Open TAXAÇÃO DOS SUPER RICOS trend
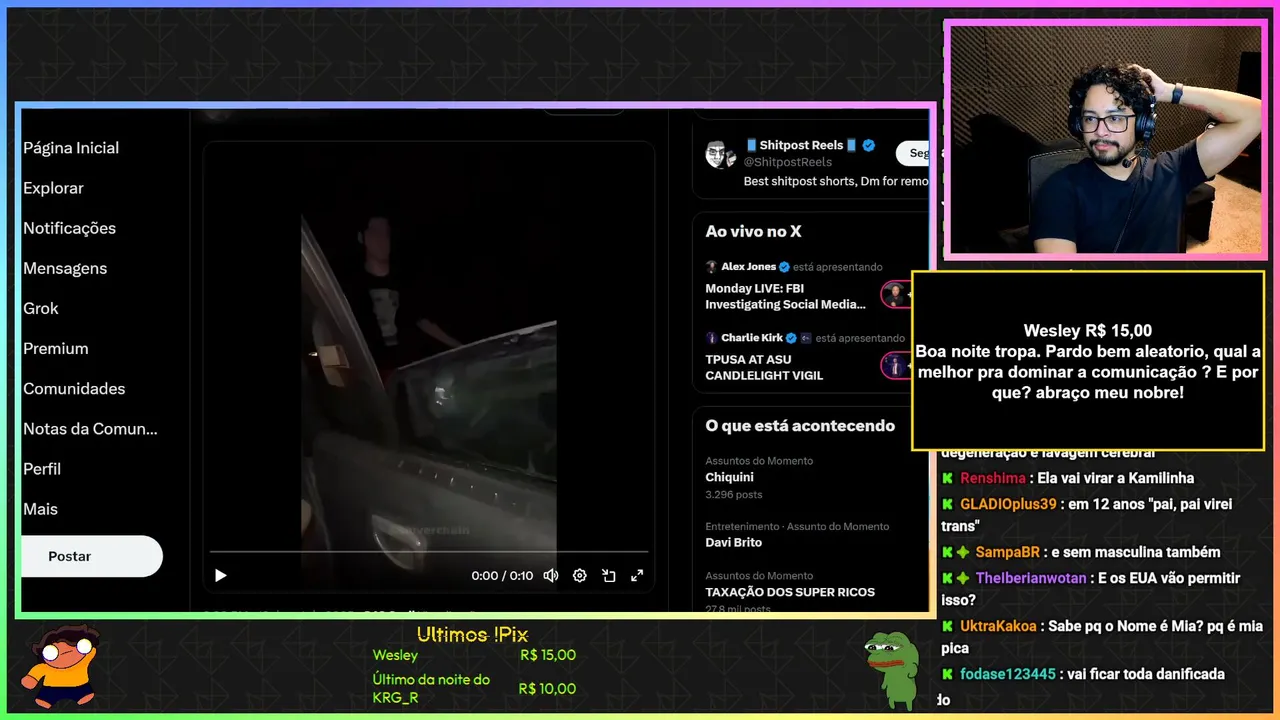Image resolution: width=1280 pixels, height=720 pixels. (790, 592)
